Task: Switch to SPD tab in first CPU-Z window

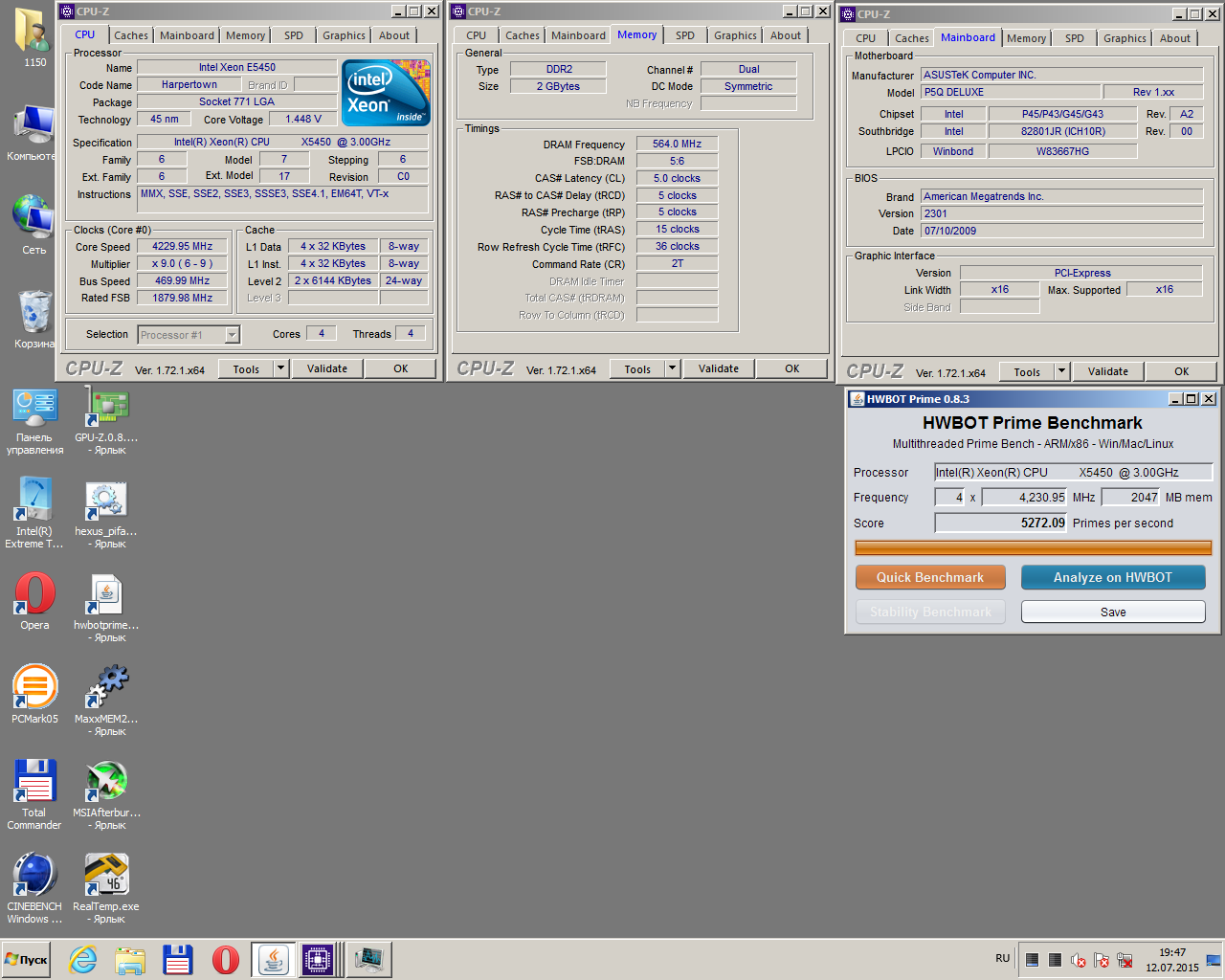Action: click(294, 35)
